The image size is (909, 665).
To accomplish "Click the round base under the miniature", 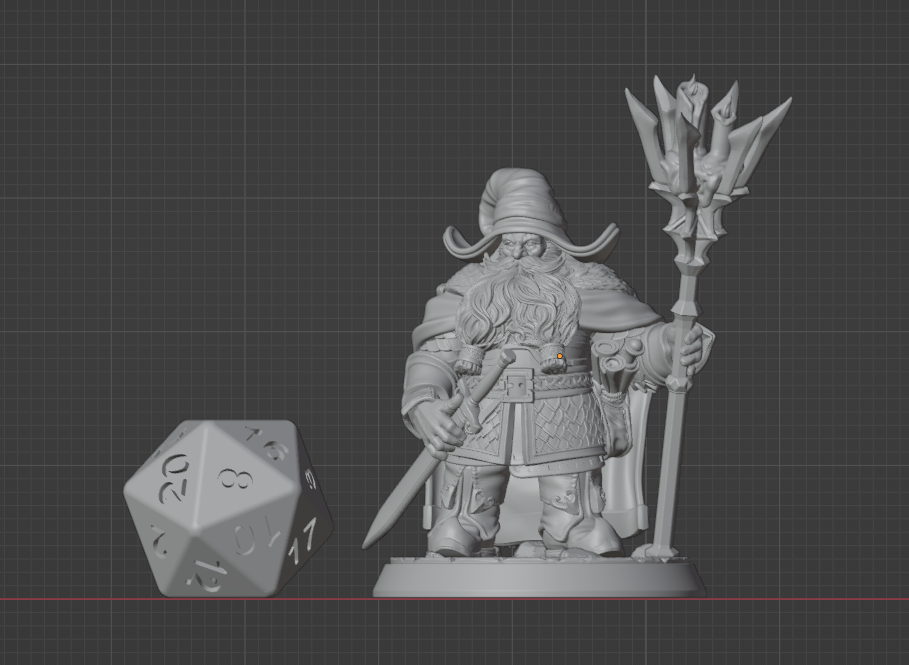I will [x=539, y=577].
